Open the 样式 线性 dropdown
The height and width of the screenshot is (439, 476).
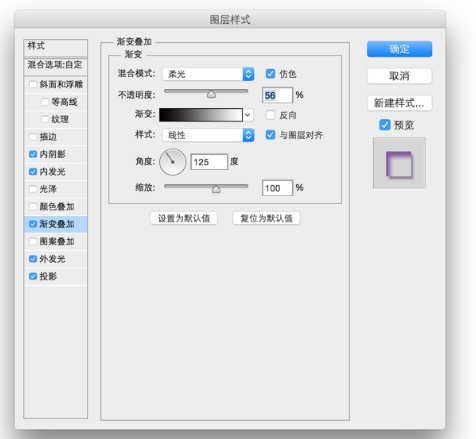(208, 135)
